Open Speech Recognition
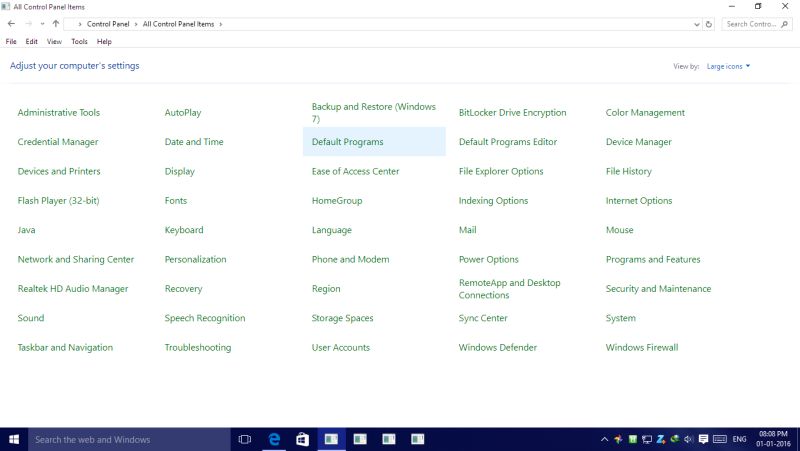800x451 pixels. [205, 318]
